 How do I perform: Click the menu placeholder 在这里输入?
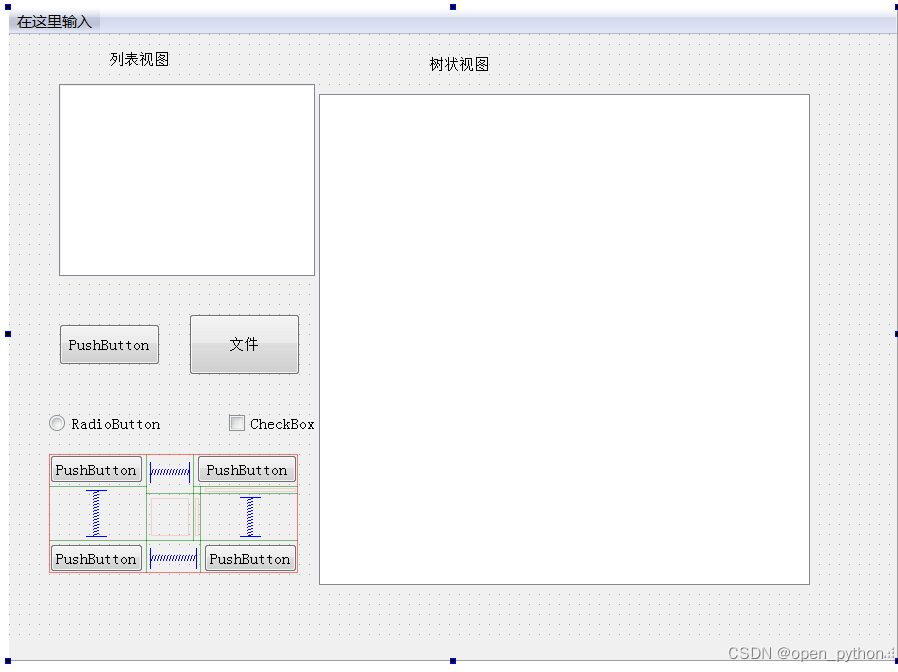[54, 20]
